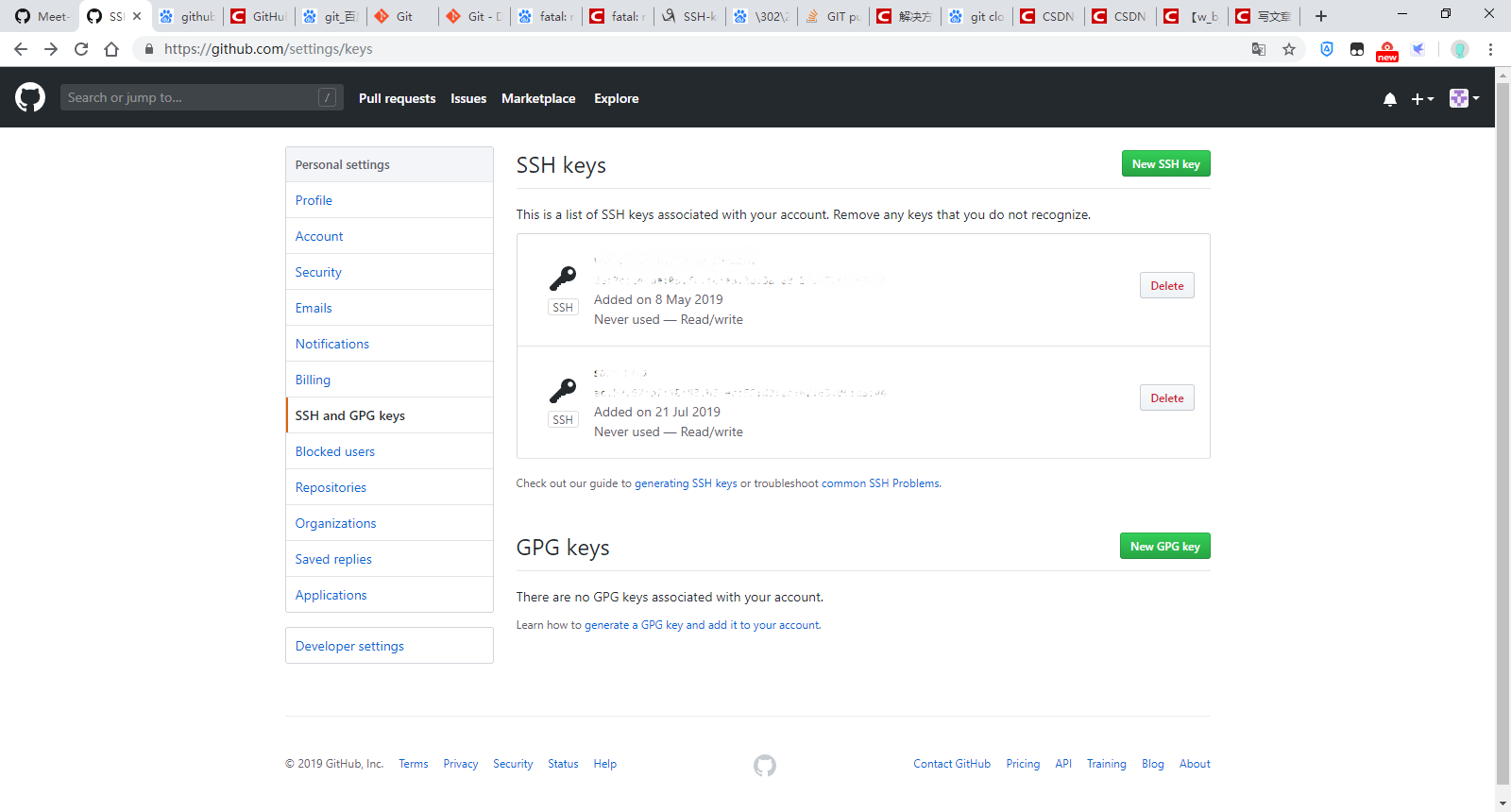This screenshot has width=1511, height=812.
Task: Delete the key added 21 Jul 2019
Action: pos(1166,398)
